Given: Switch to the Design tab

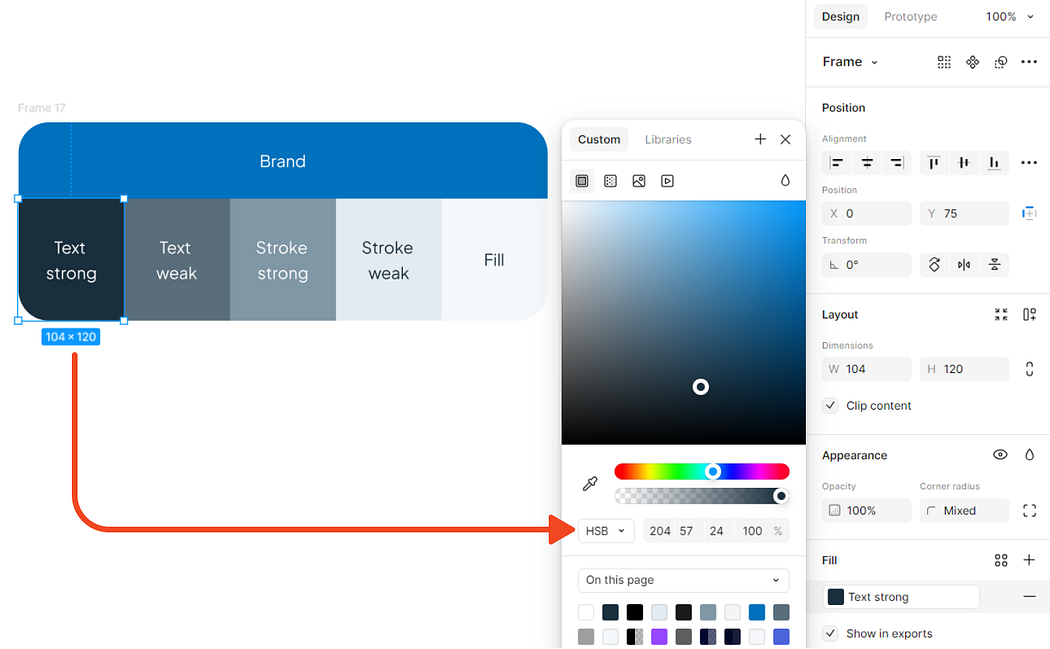Looking at the screenshot, I should coord(840,17).
